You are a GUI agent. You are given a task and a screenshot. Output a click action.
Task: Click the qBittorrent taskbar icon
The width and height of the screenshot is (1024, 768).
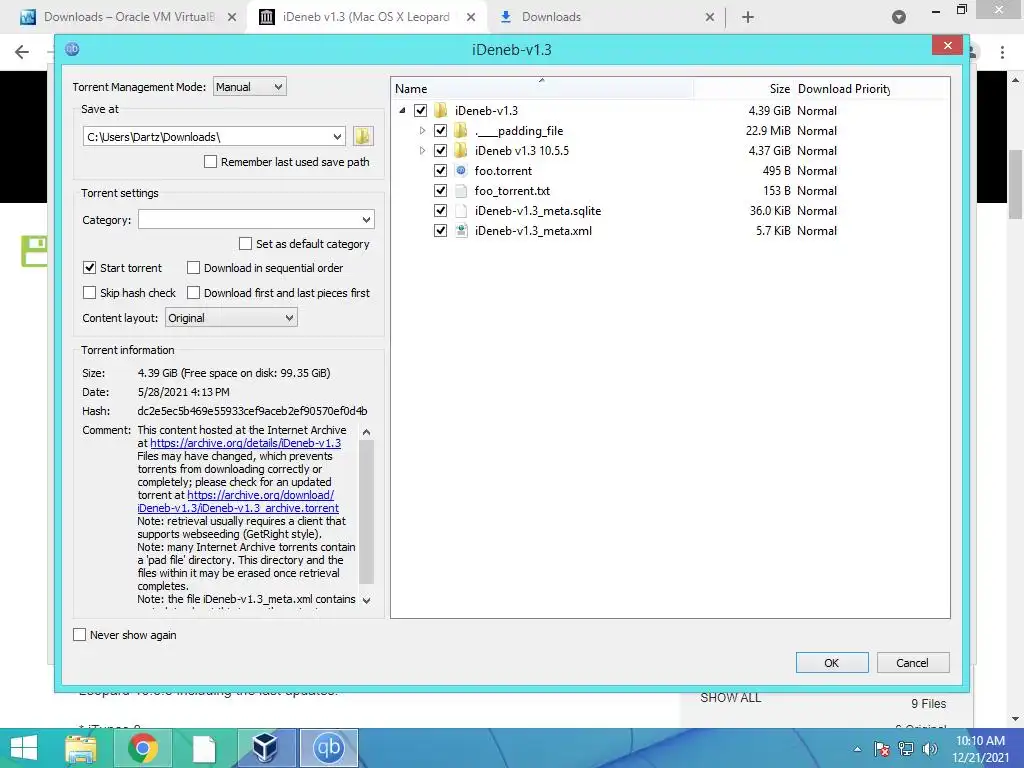tap(328, 748)
